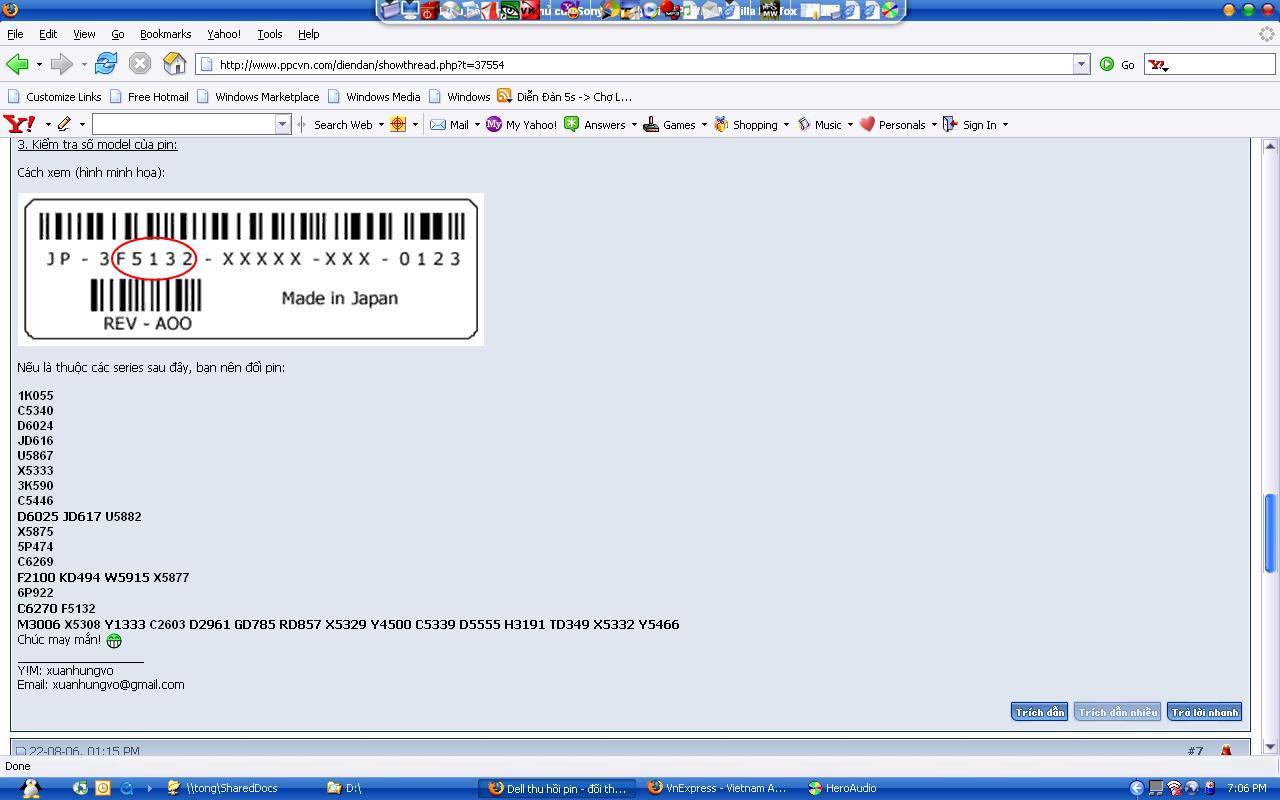Click the Reload page icon
1280x800 pixels.
click(x=106, y=64)
